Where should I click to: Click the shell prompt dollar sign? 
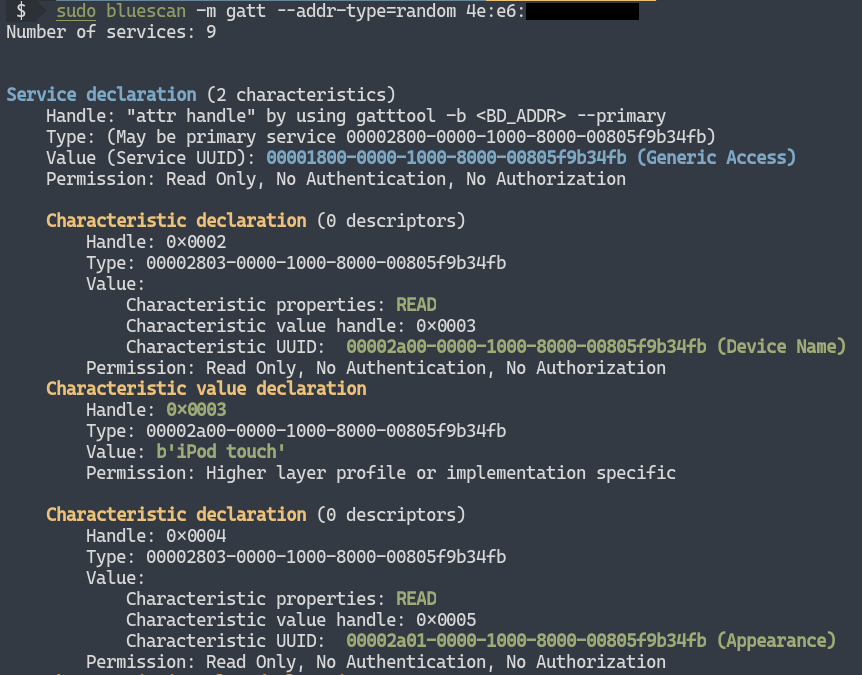[21, 10]
